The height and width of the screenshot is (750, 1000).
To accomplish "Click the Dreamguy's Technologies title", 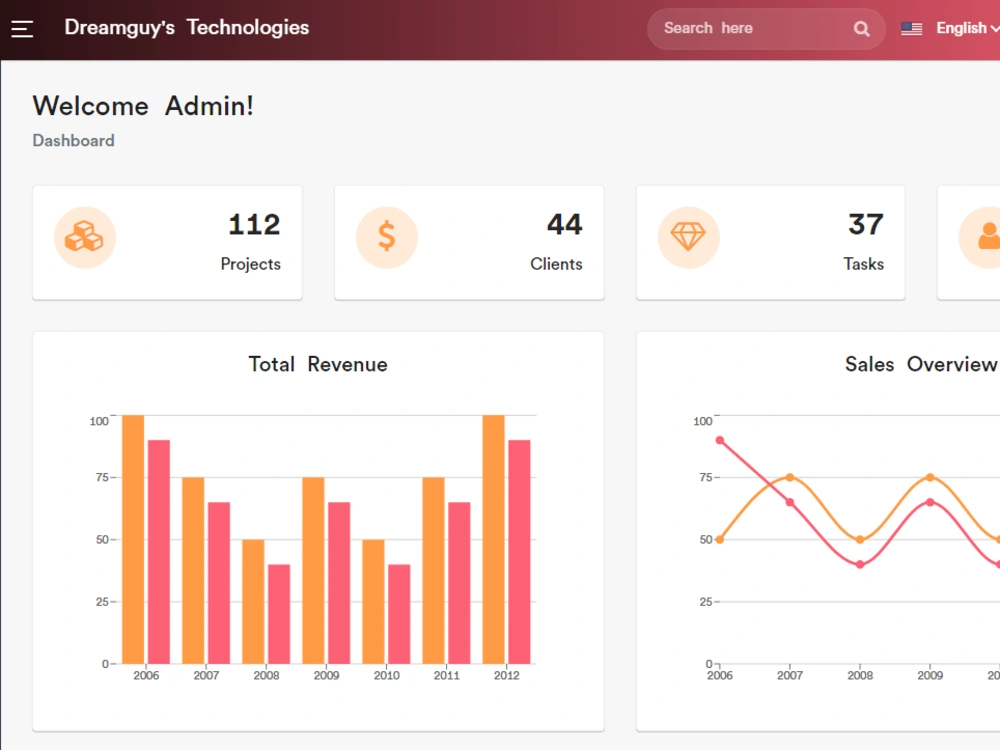I will 187,27.
